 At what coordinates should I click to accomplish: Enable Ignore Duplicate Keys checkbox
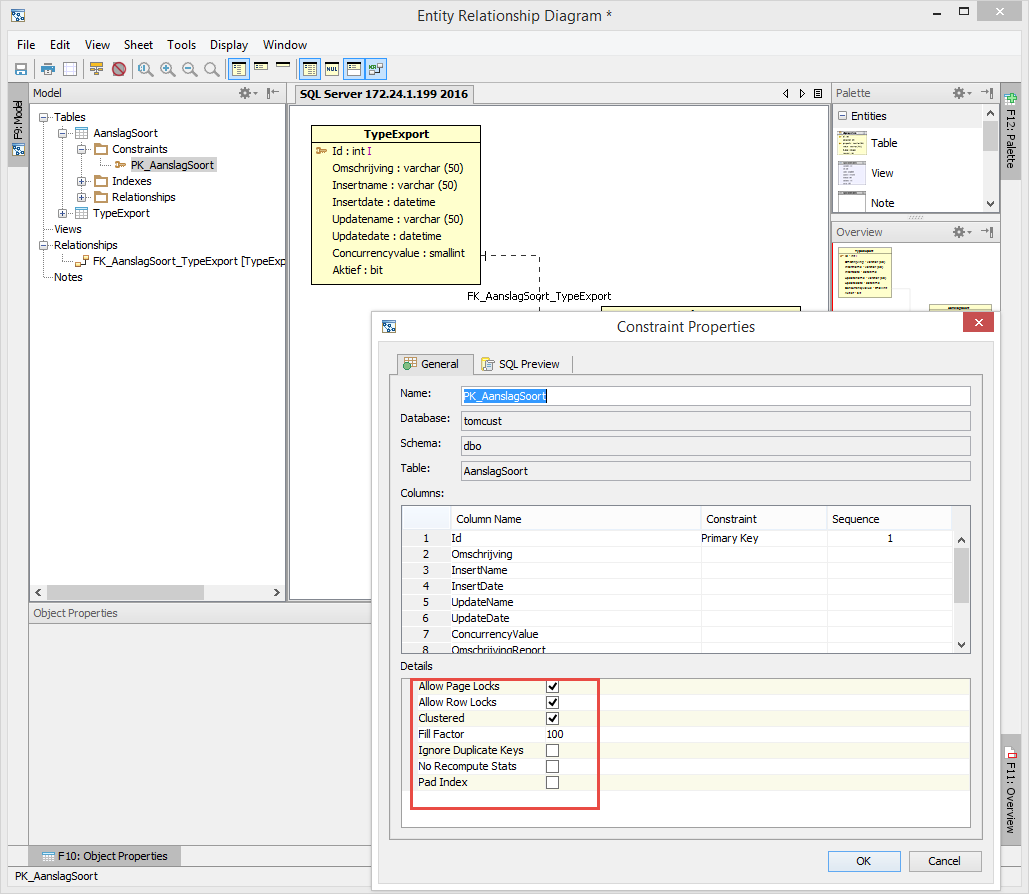(552, 751)
